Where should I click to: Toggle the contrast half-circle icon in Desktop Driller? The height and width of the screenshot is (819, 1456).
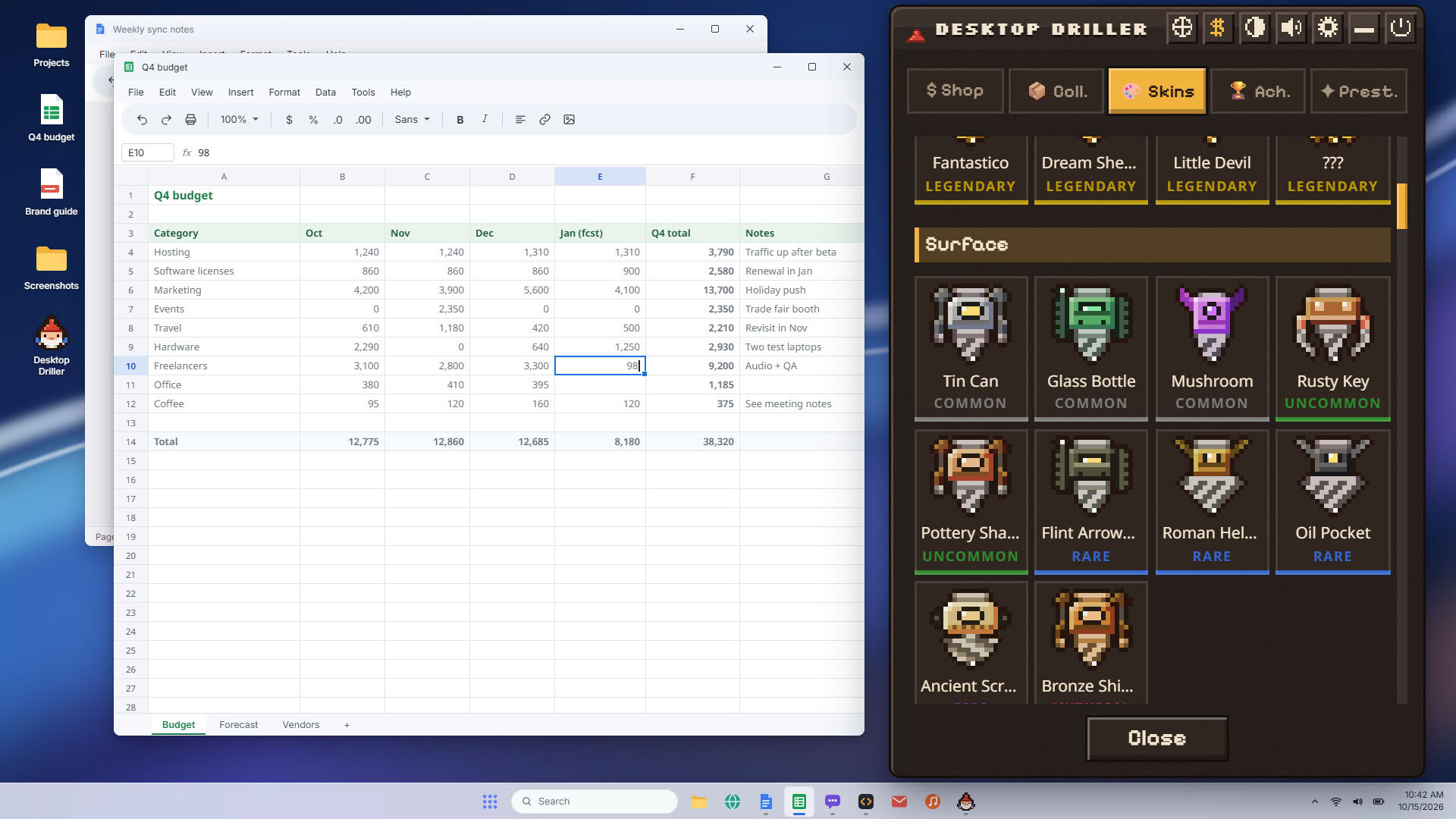1254,29
